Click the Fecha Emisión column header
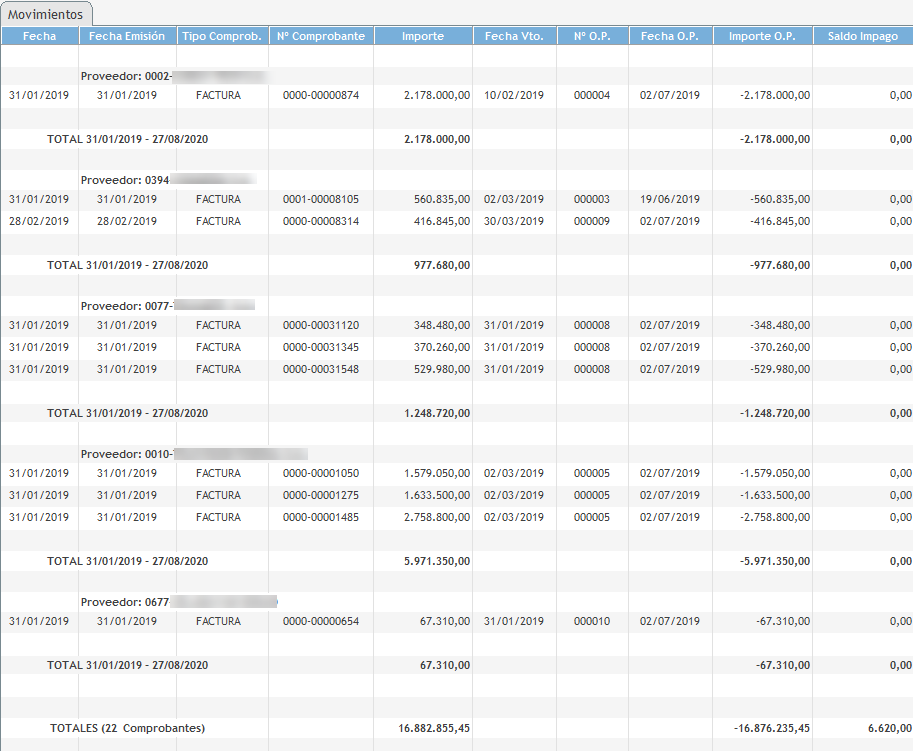 [127, 36]
